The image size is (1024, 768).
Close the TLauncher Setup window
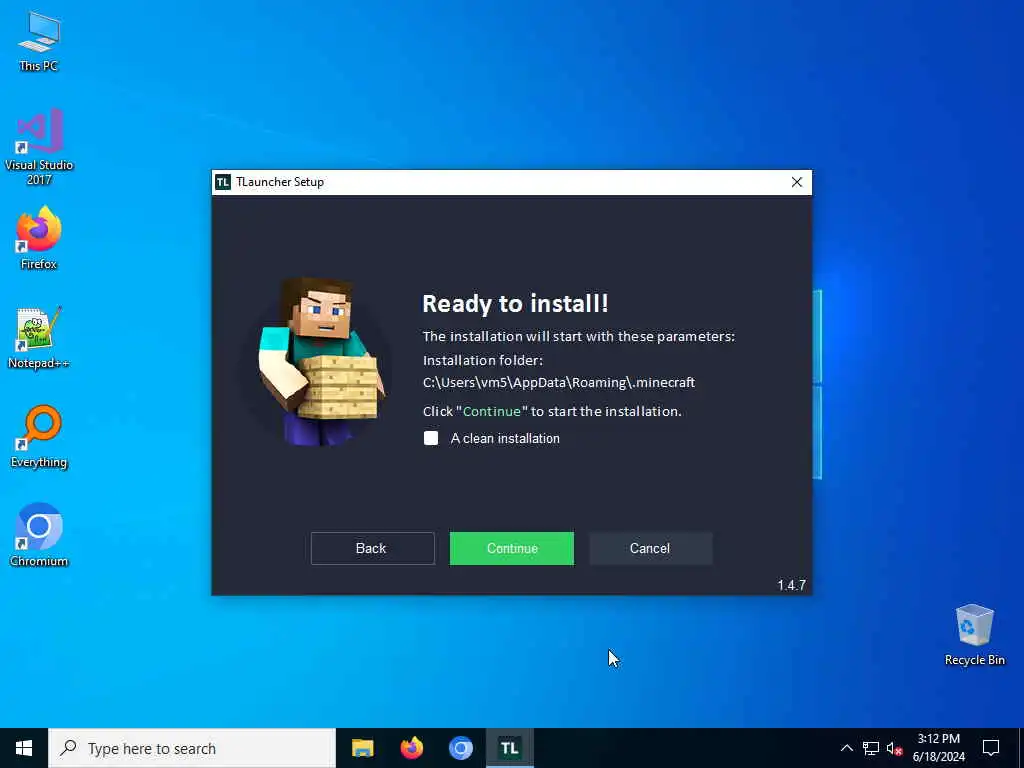pyautogui.click(x=797, y=182)
